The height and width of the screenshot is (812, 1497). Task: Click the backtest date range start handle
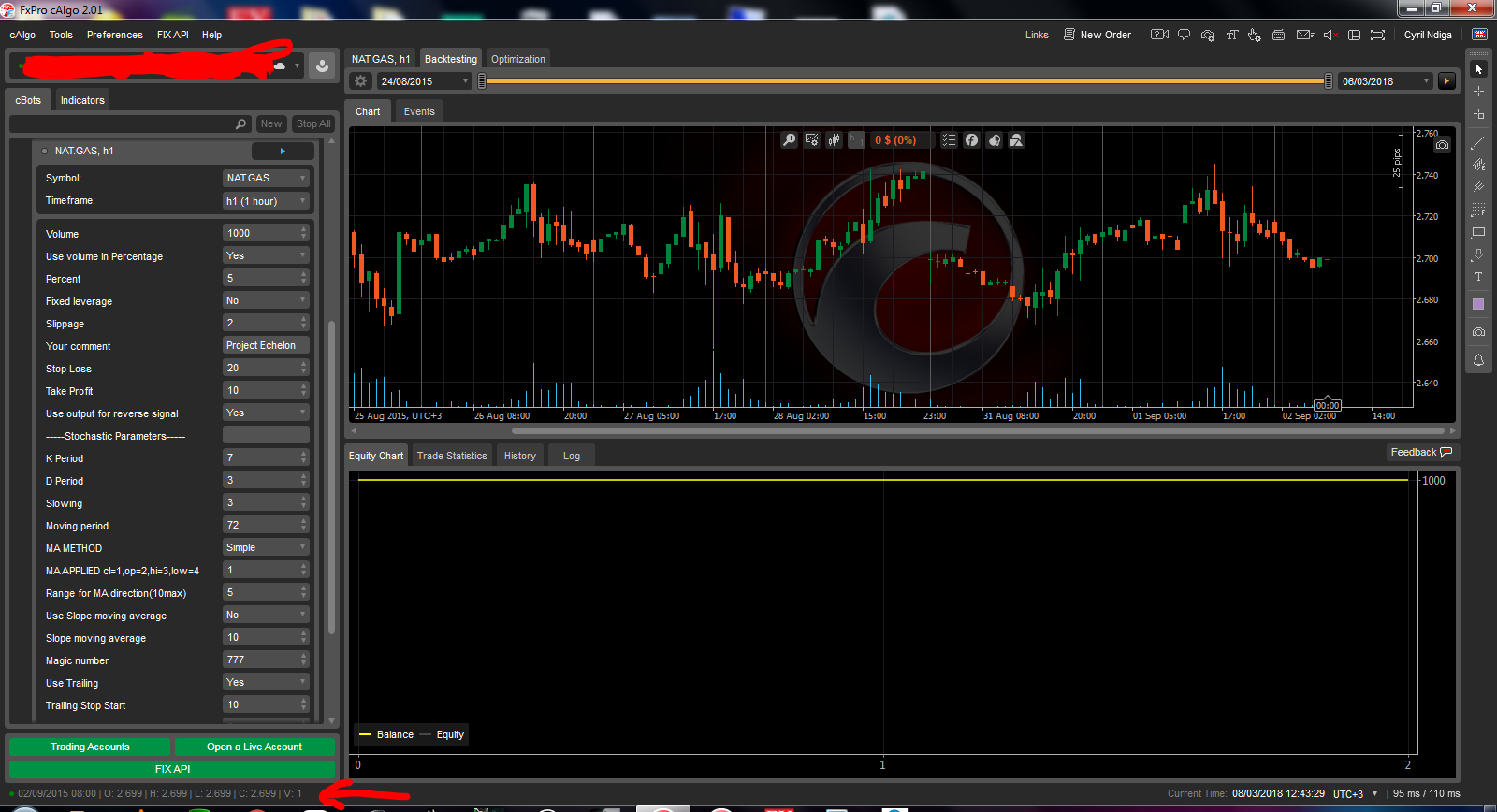[x=482, y=81]
